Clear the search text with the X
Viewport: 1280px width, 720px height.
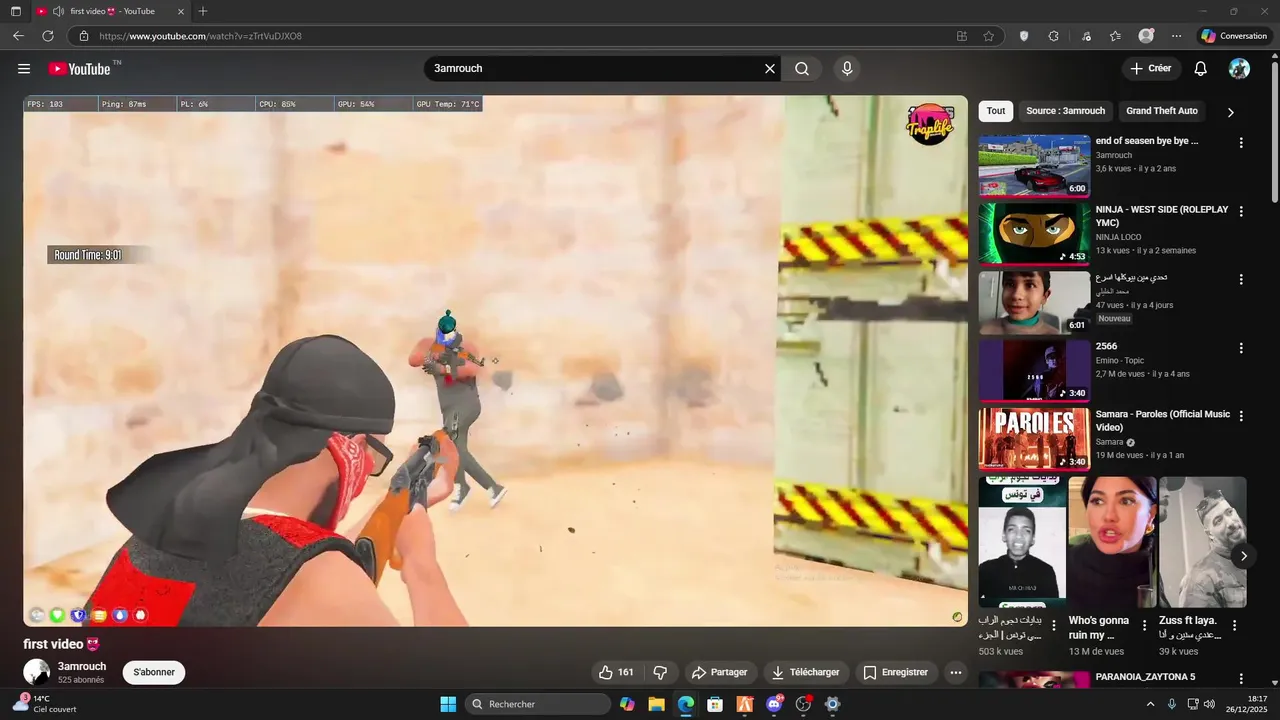(770, 69)
